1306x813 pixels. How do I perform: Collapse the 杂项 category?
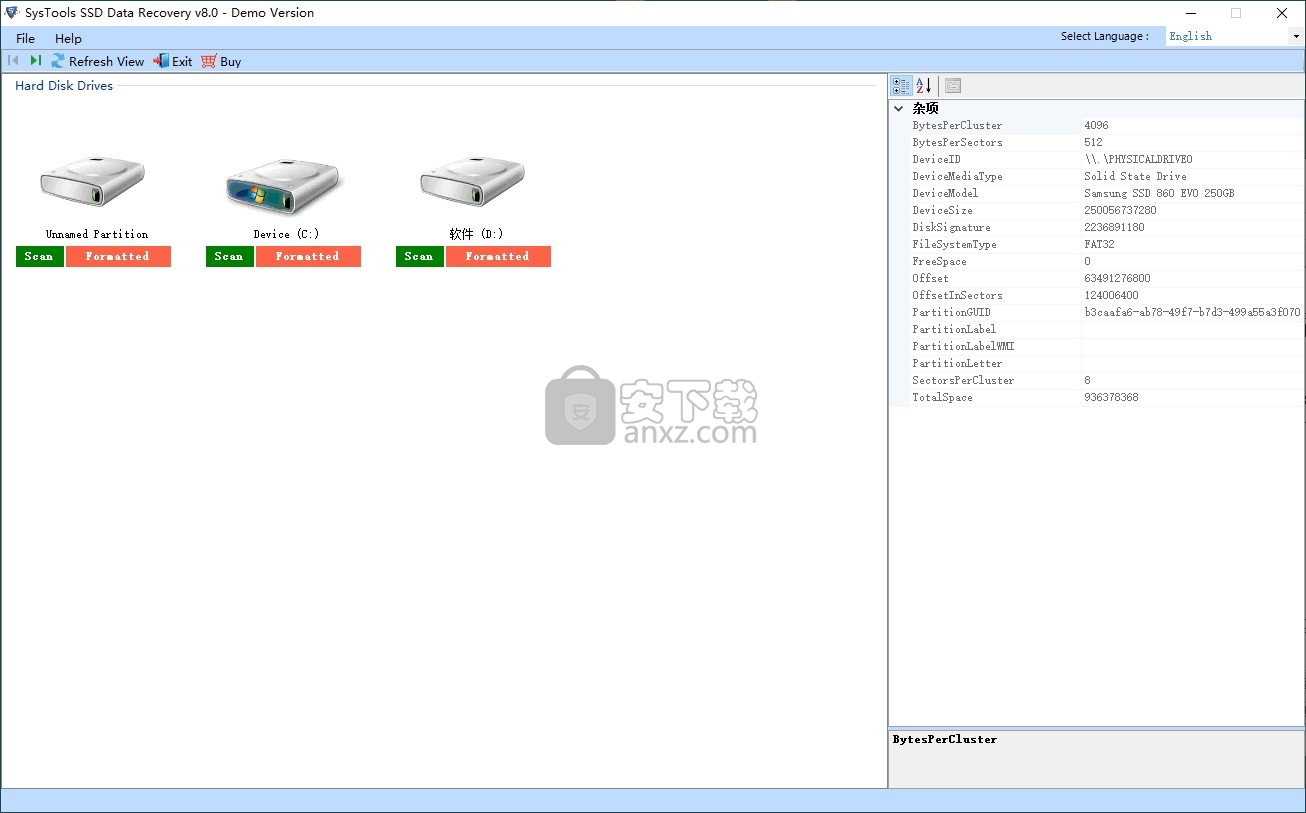pyautogui.click(x=899, y=108)
